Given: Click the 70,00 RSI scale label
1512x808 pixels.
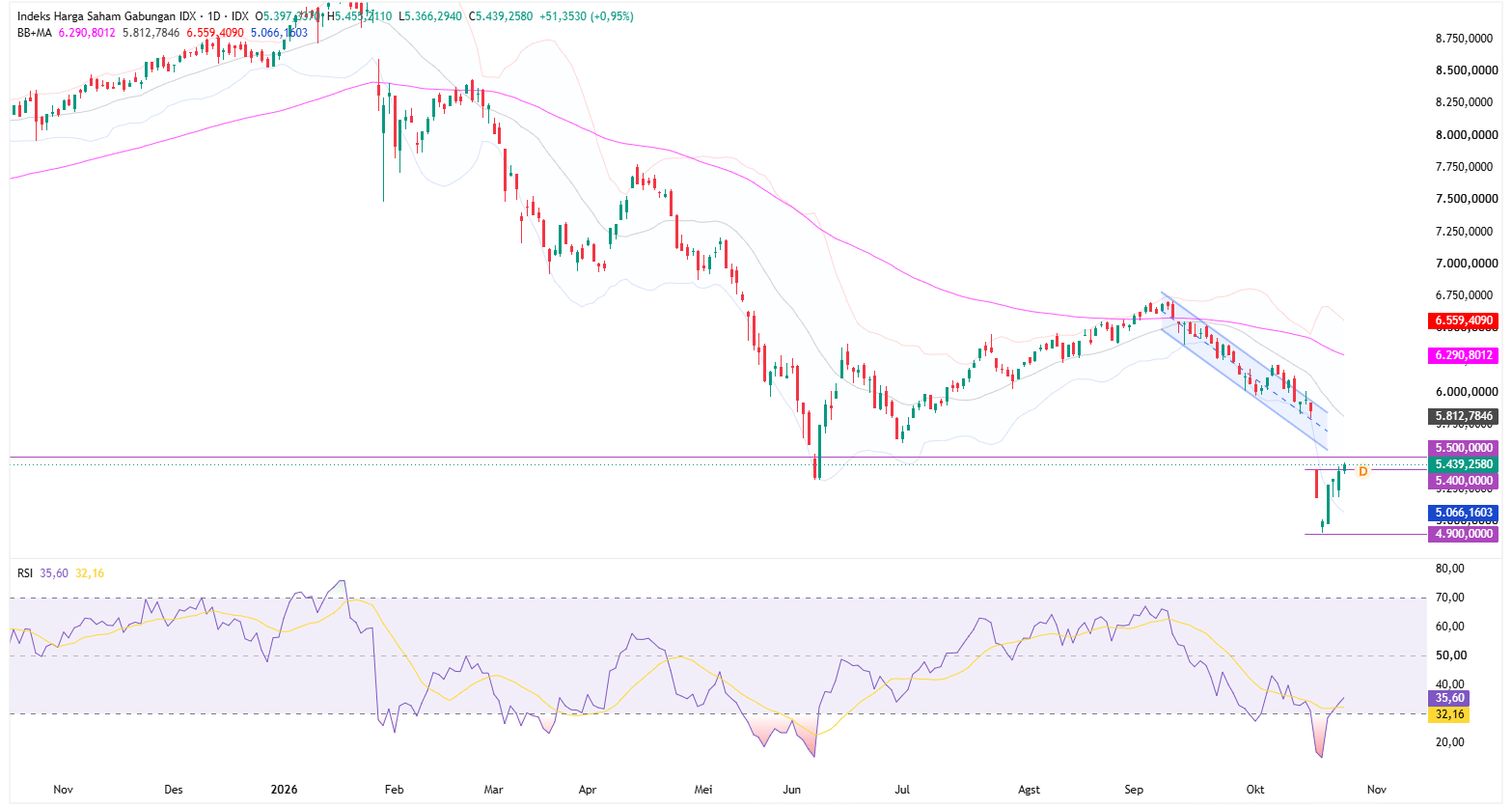Looking at the screenshot, I should click(1450, 598).
